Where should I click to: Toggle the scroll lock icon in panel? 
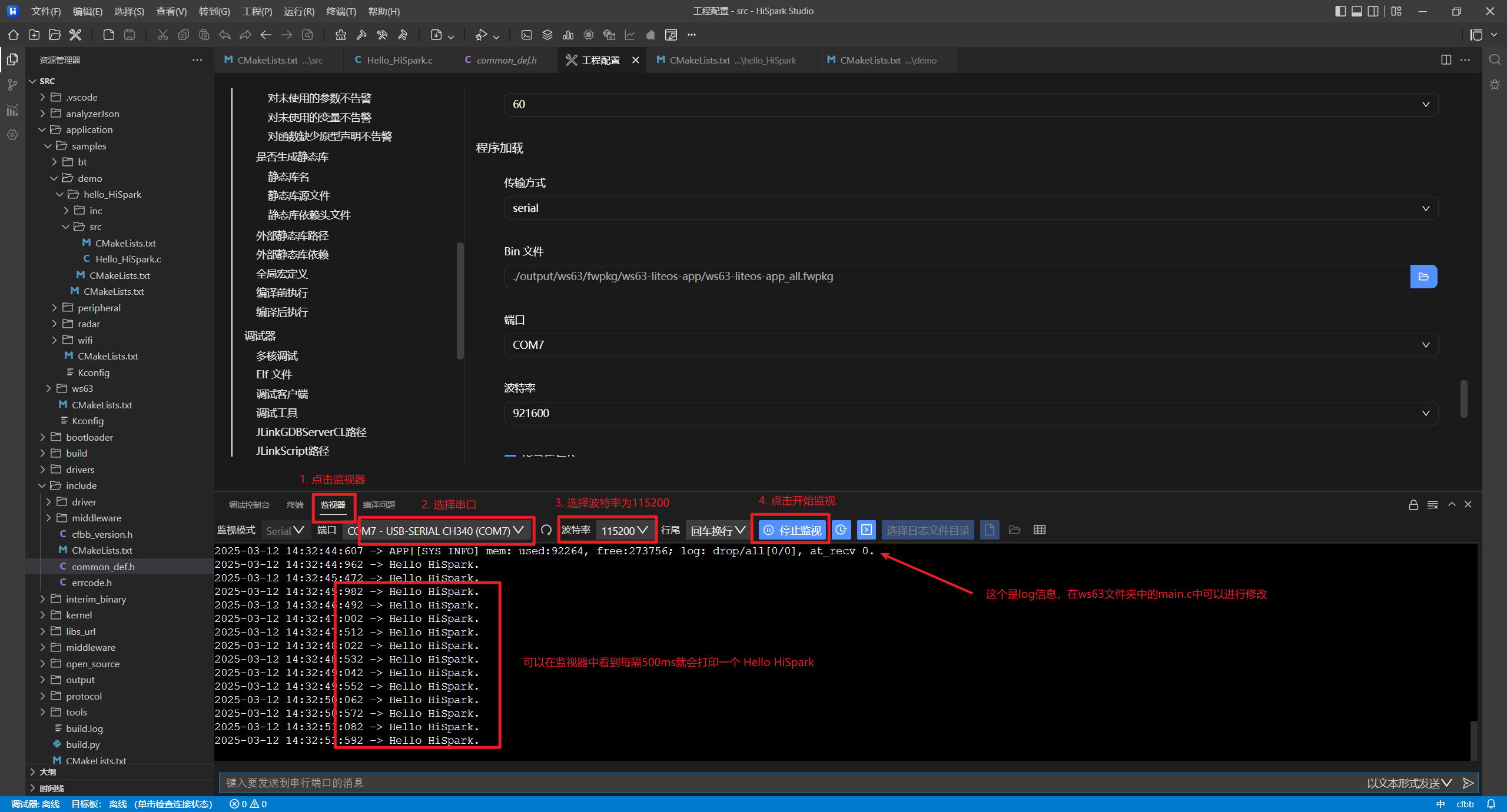coord(1413,505)
